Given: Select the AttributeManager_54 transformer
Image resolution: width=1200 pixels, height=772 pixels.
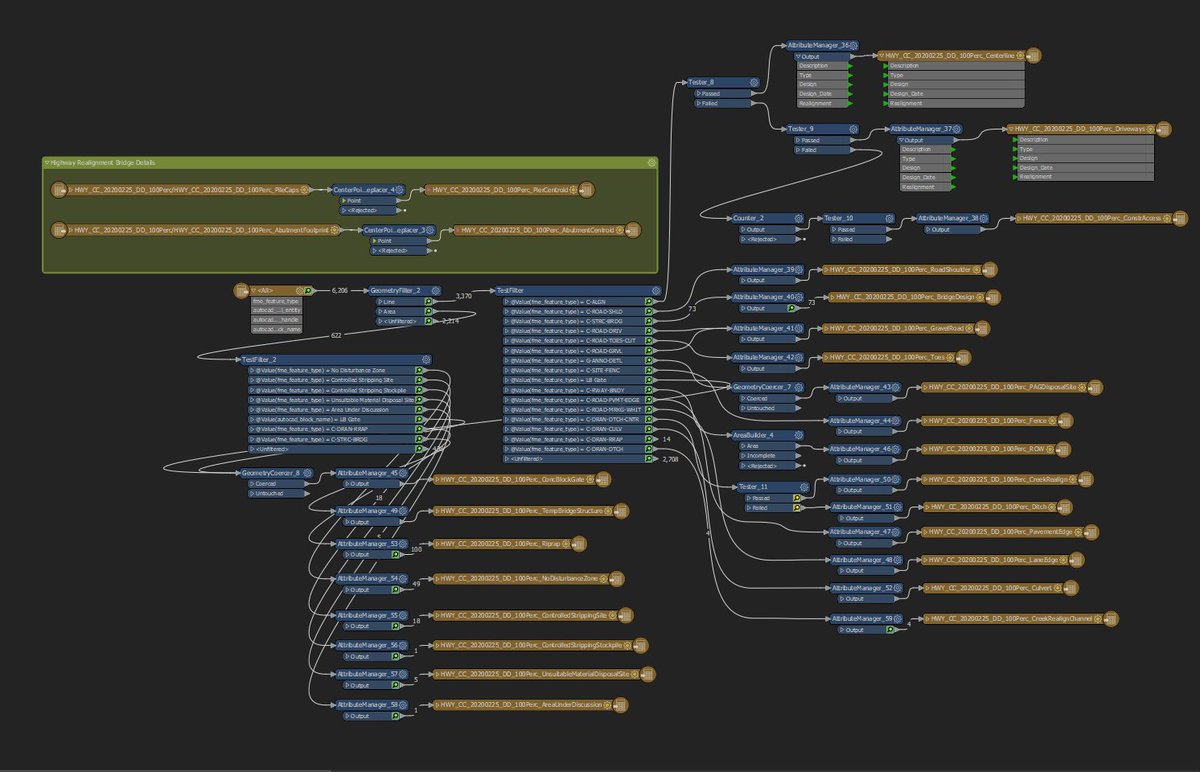Looking at the screenshot, I should click(x=371, y=578).
